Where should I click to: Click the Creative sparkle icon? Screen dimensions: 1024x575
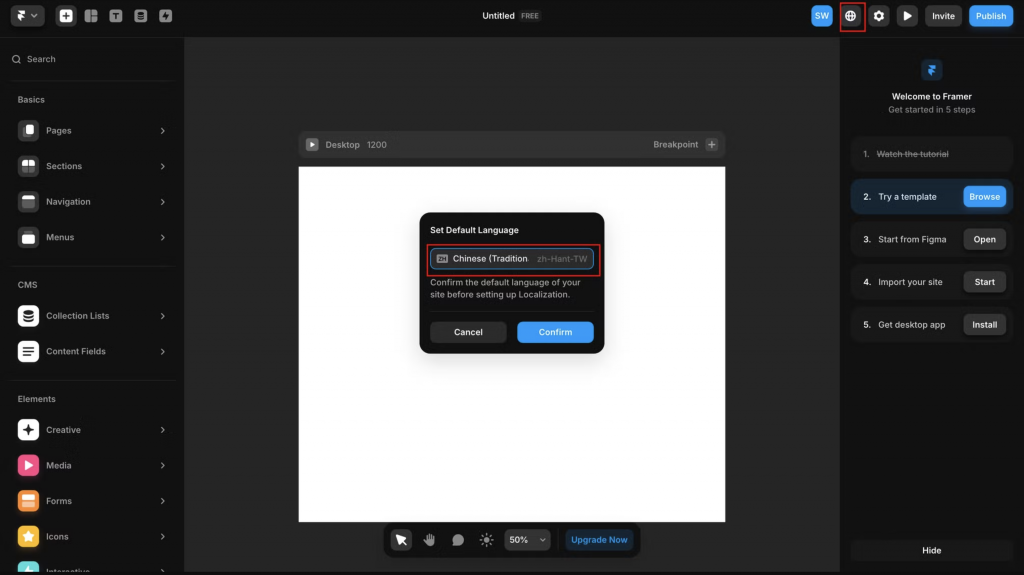pyautogui.click(x=28, y=430)
